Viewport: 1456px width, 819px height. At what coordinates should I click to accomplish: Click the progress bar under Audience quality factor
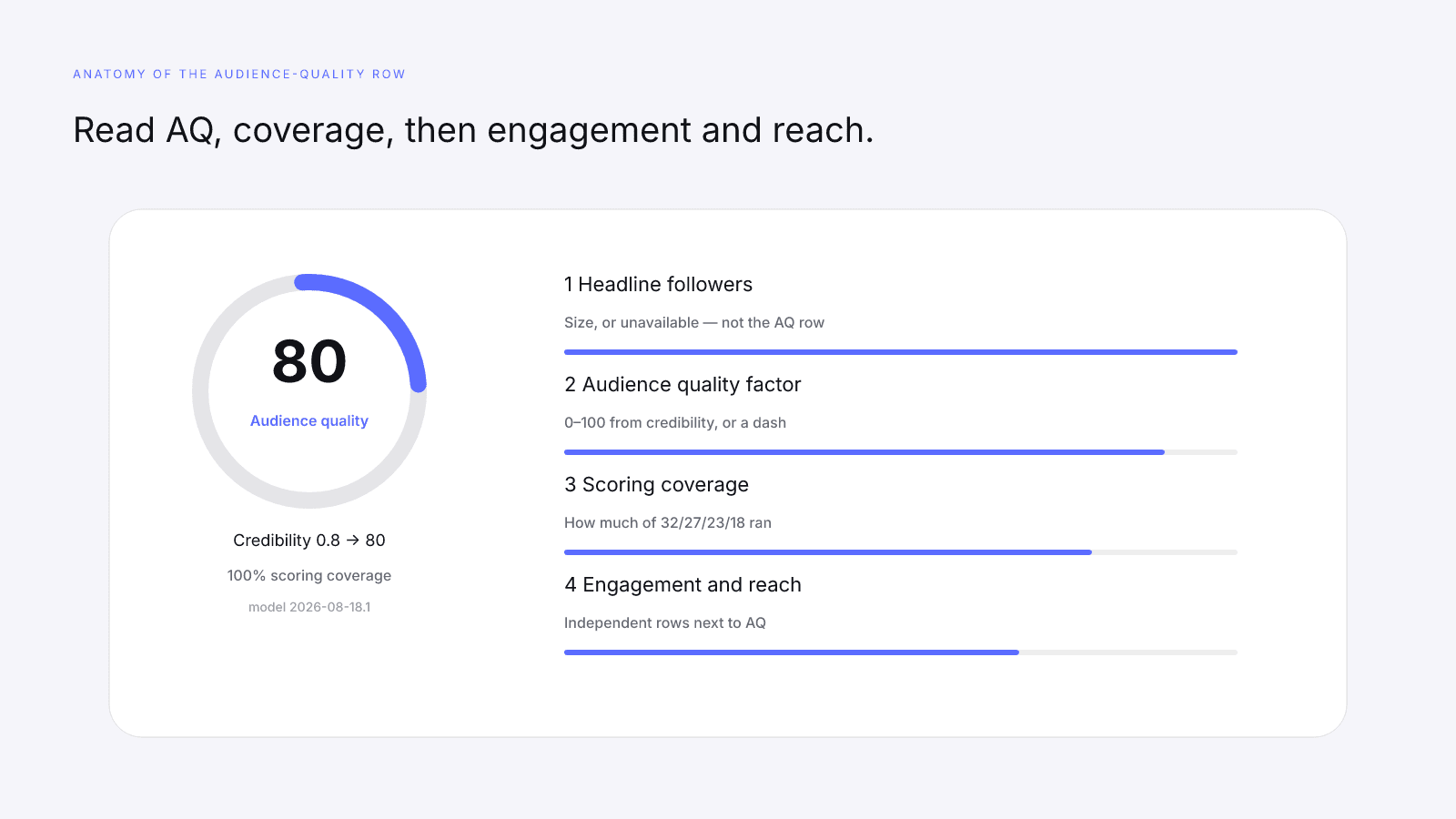coord(901,452)
